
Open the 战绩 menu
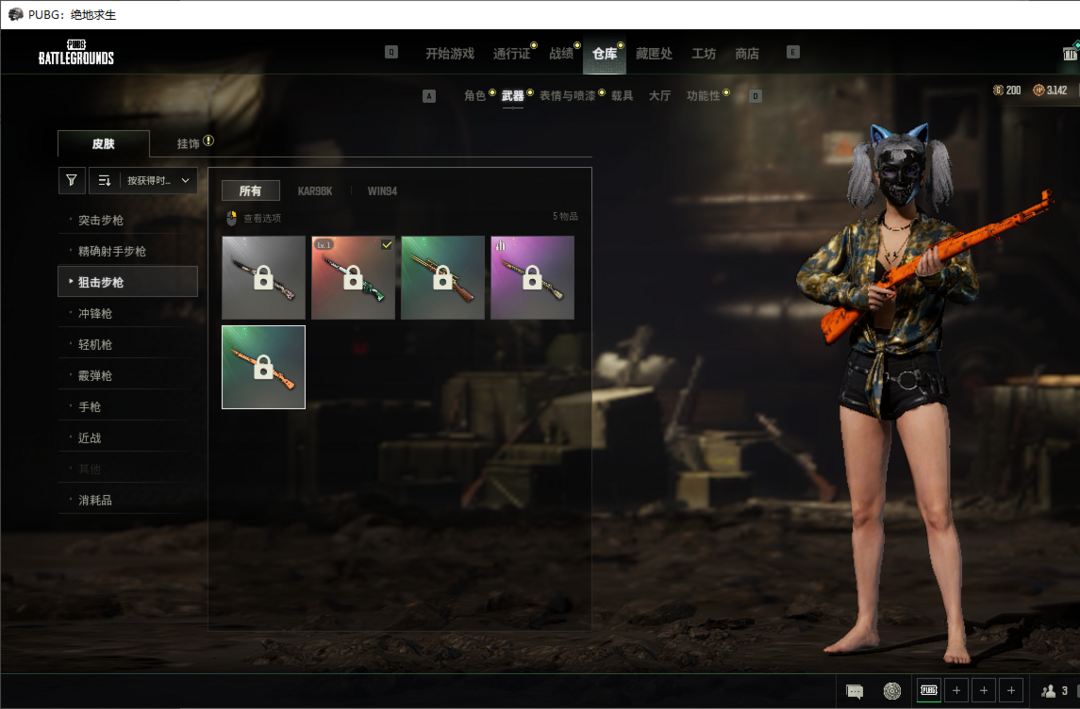pos(561,53)
